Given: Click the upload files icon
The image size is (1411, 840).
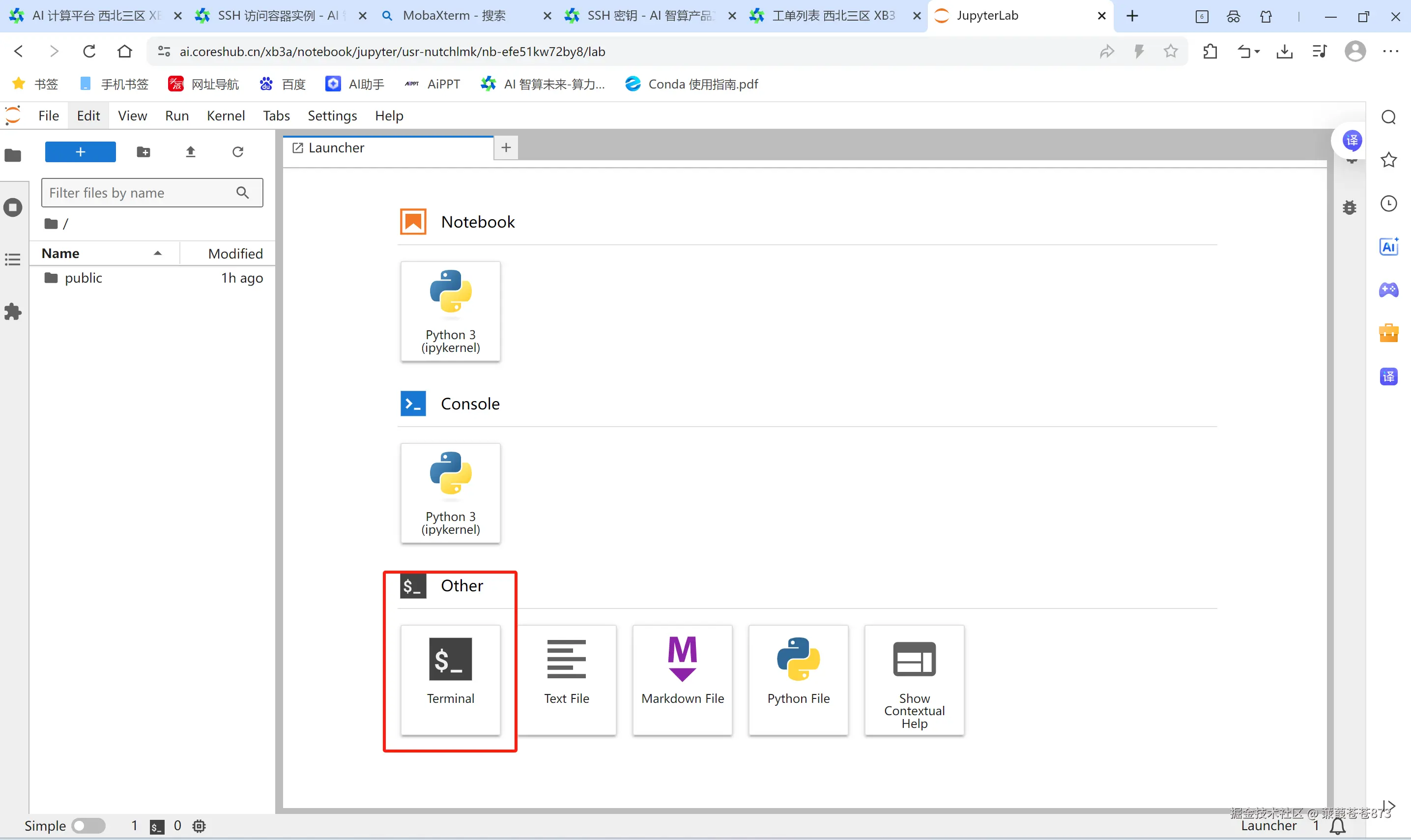Looking at the screenshot, I should [x=191, y=152].
